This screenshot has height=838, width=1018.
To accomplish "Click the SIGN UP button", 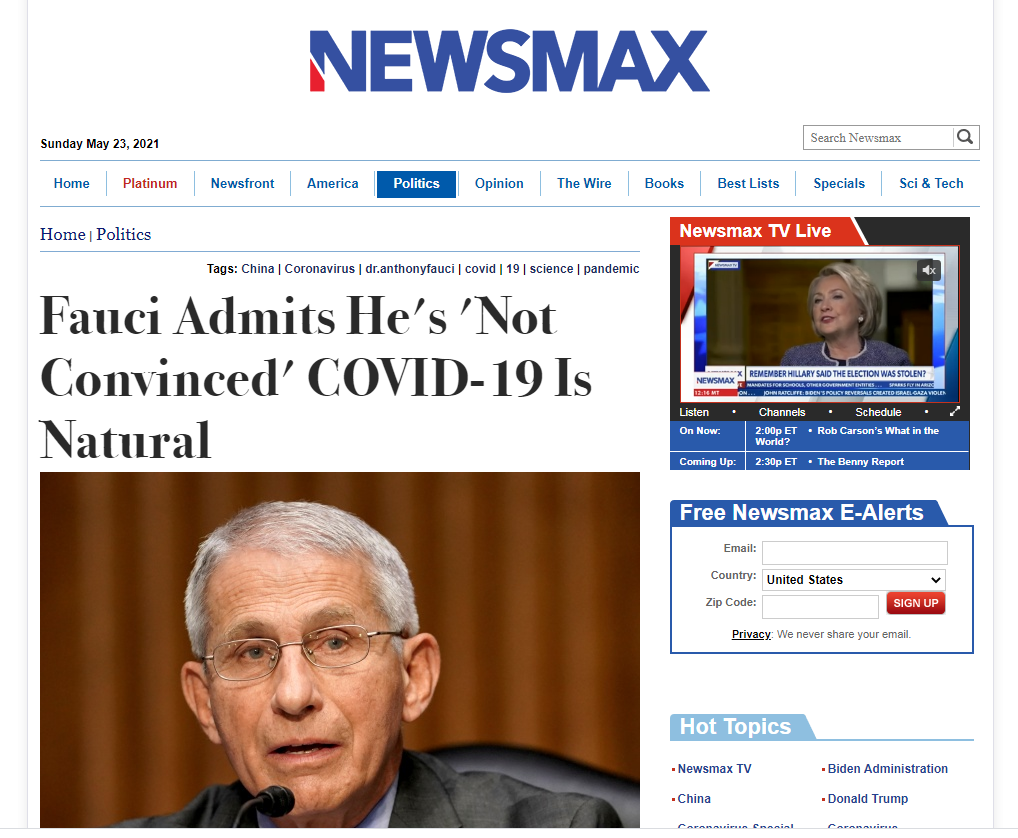I will click(915, 603).
